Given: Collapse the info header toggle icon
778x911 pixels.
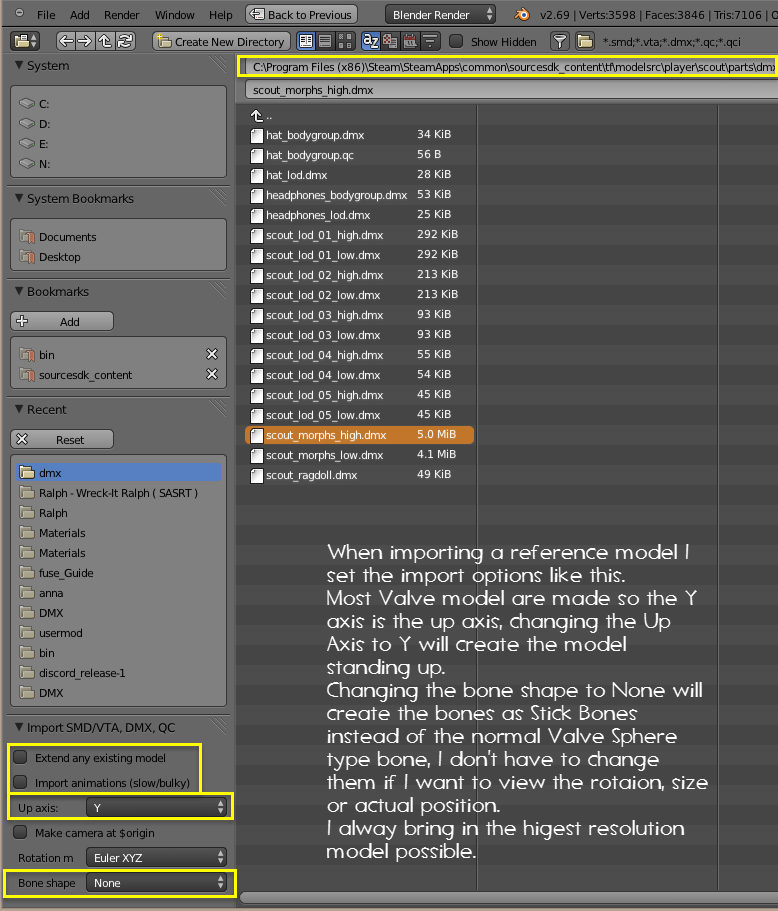Looking at the screenshot, I should pos(19,13).
